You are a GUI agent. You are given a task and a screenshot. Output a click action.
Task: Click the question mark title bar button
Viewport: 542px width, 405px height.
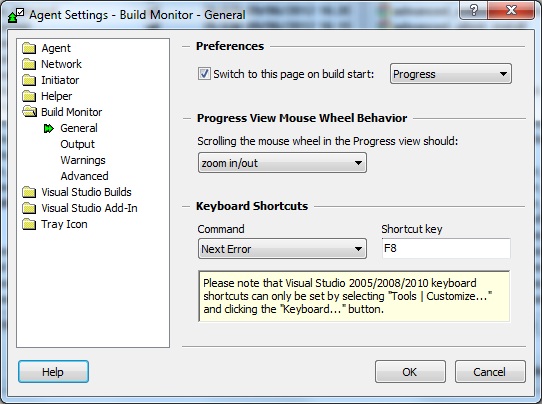coord(474,10)
